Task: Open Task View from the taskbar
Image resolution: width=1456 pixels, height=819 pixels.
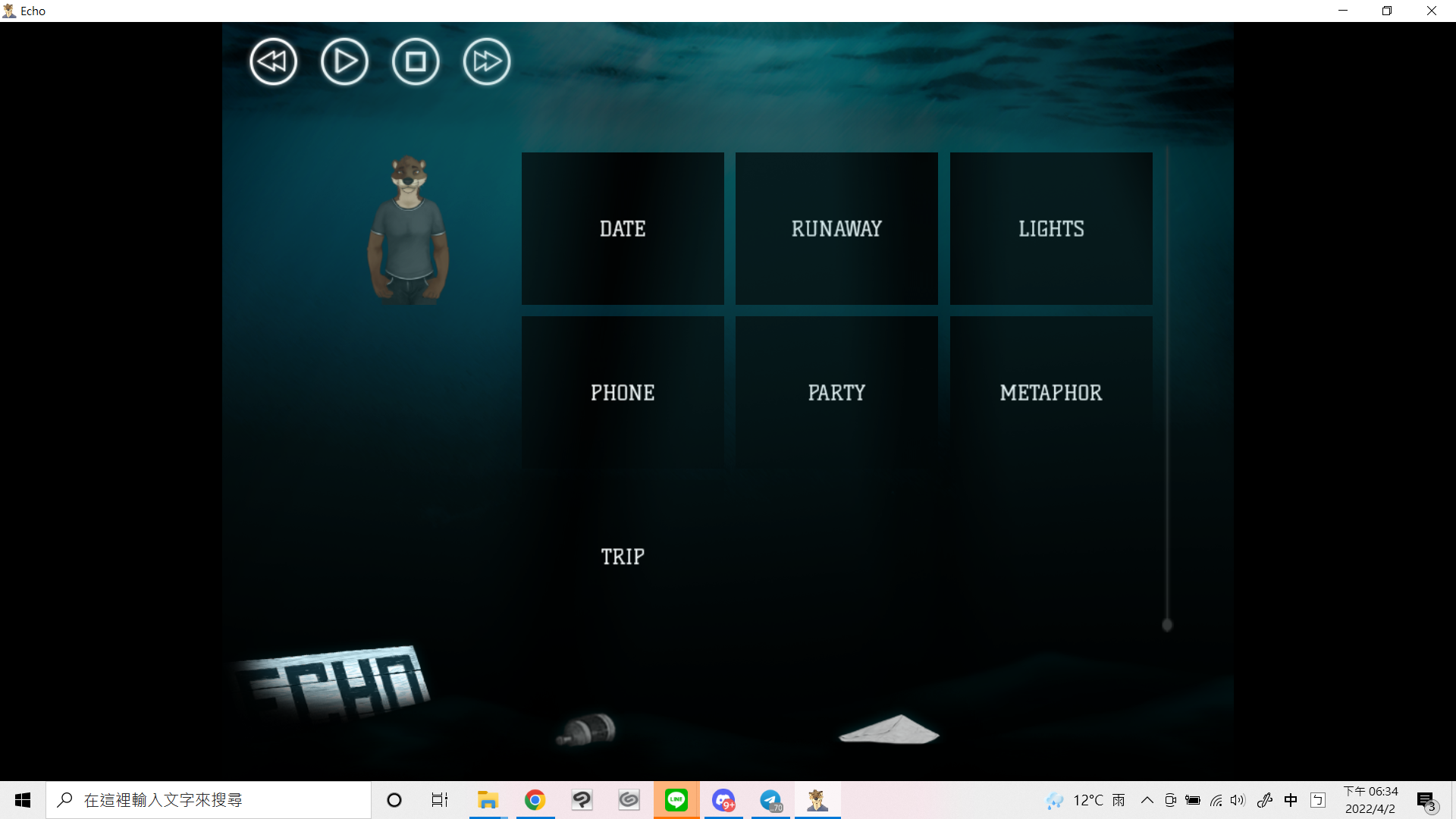Action: point(440,800)
